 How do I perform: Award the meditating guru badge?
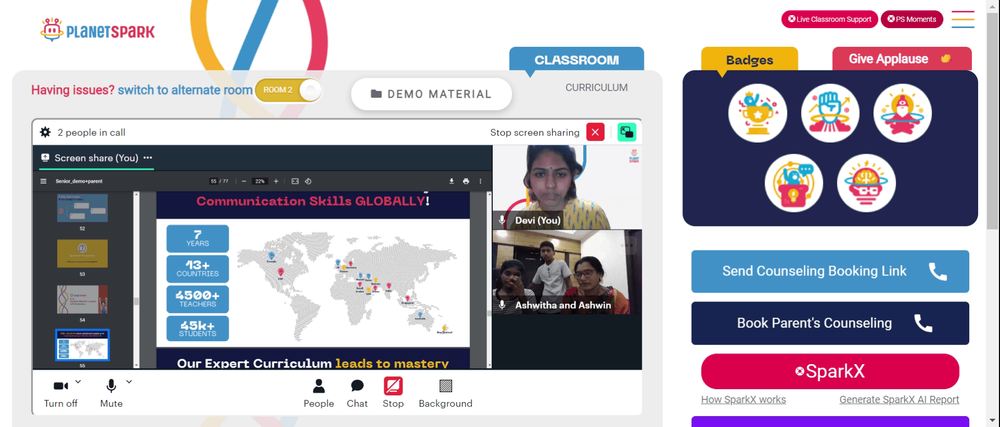pos(902,113)
